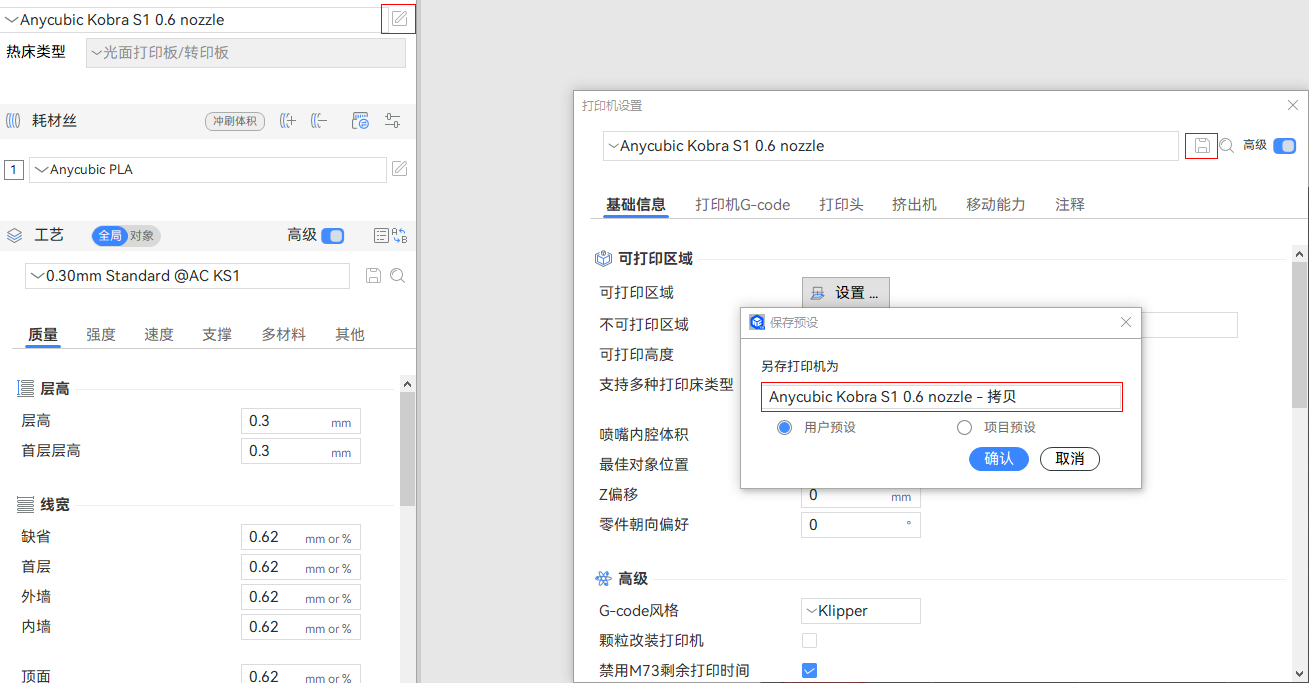Open the 打印头 tab
This screenshot has width=1309, height=683.
pos(841,204)
